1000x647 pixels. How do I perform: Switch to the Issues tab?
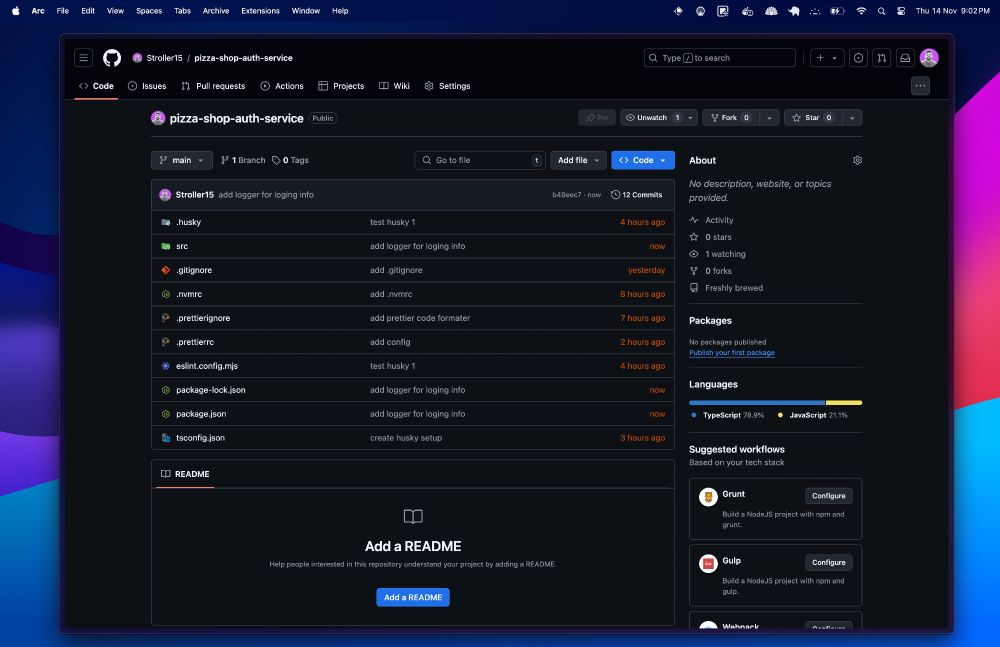click(147, 86)
